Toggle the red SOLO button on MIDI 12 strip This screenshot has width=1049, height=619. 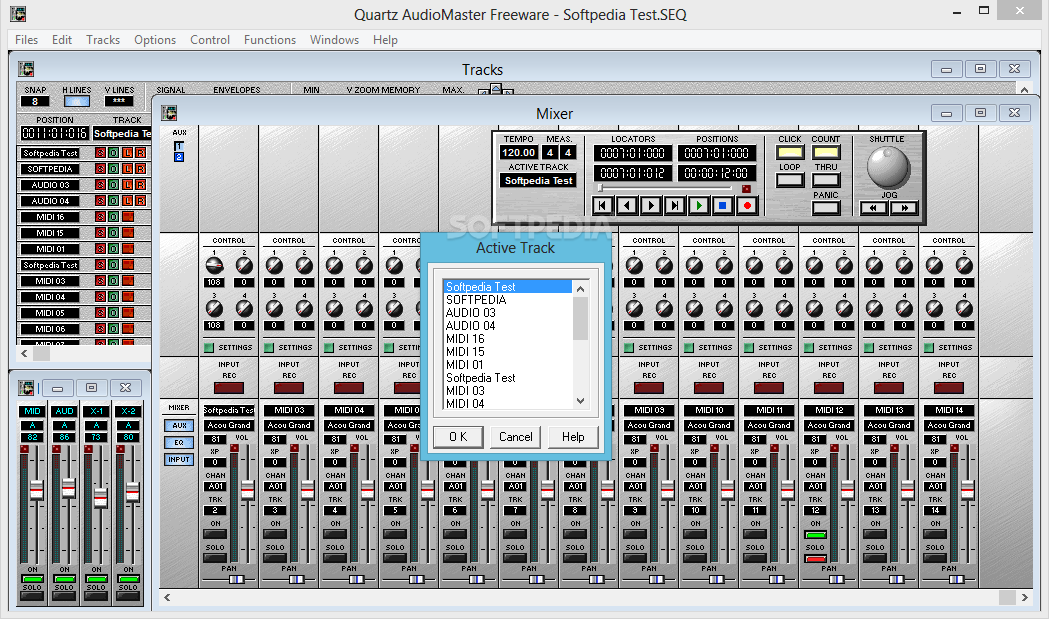816,558
